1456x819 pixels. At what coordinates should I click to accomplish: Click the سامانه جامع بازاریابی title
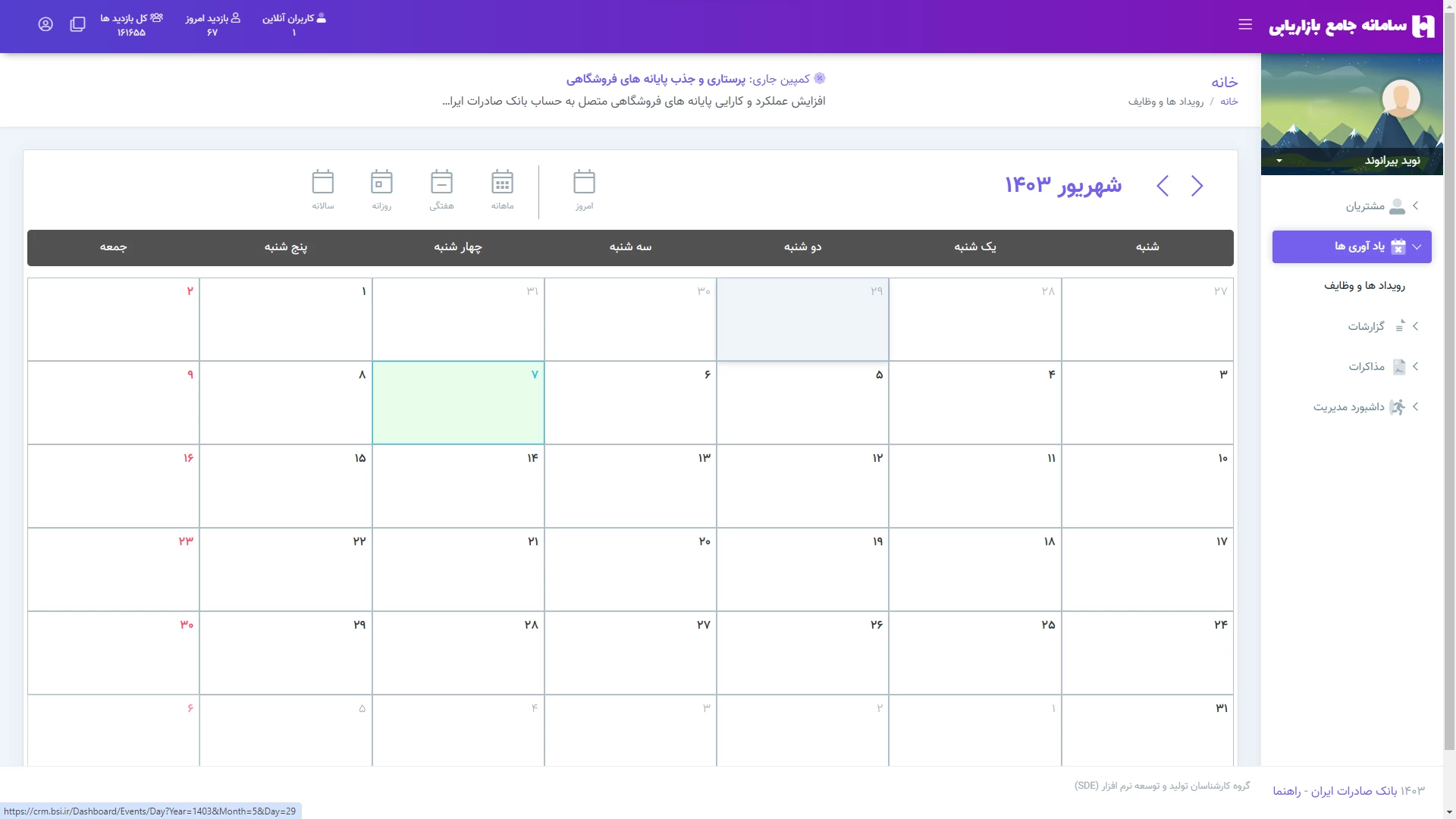click(1338, 27)
